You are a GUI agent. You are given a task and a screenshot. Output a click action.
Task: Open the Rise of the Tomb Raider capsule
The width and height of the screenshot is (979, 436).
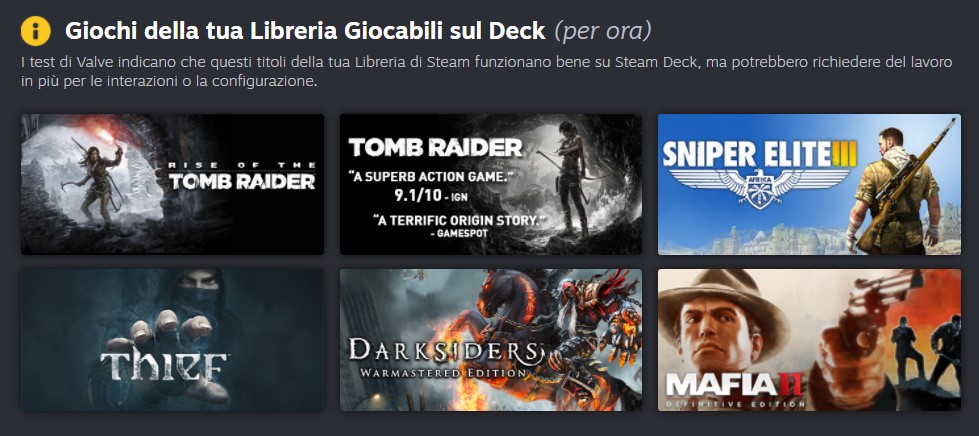coord(172,184)
